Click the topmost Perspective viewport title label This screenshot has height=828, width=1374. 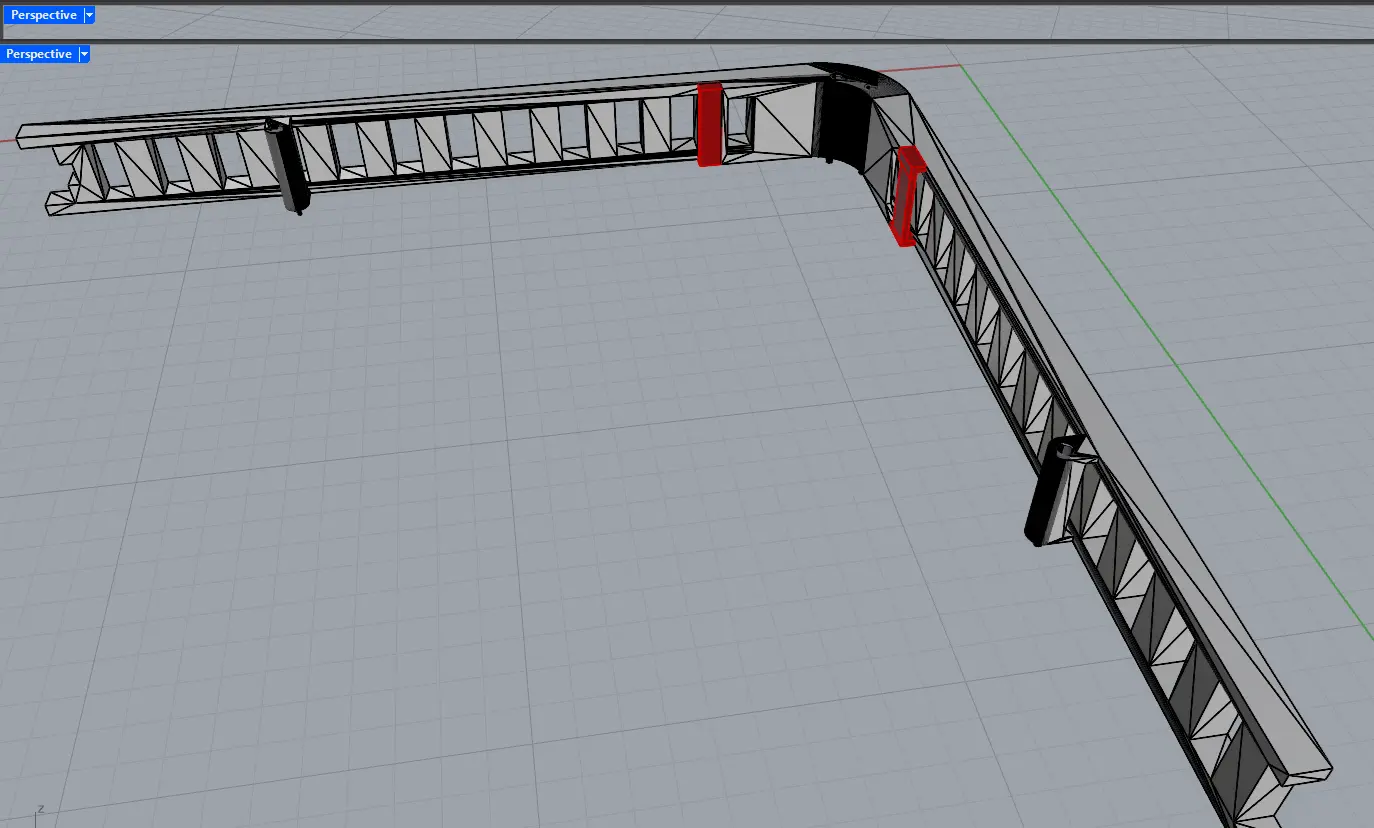click(x=43, y=15)
